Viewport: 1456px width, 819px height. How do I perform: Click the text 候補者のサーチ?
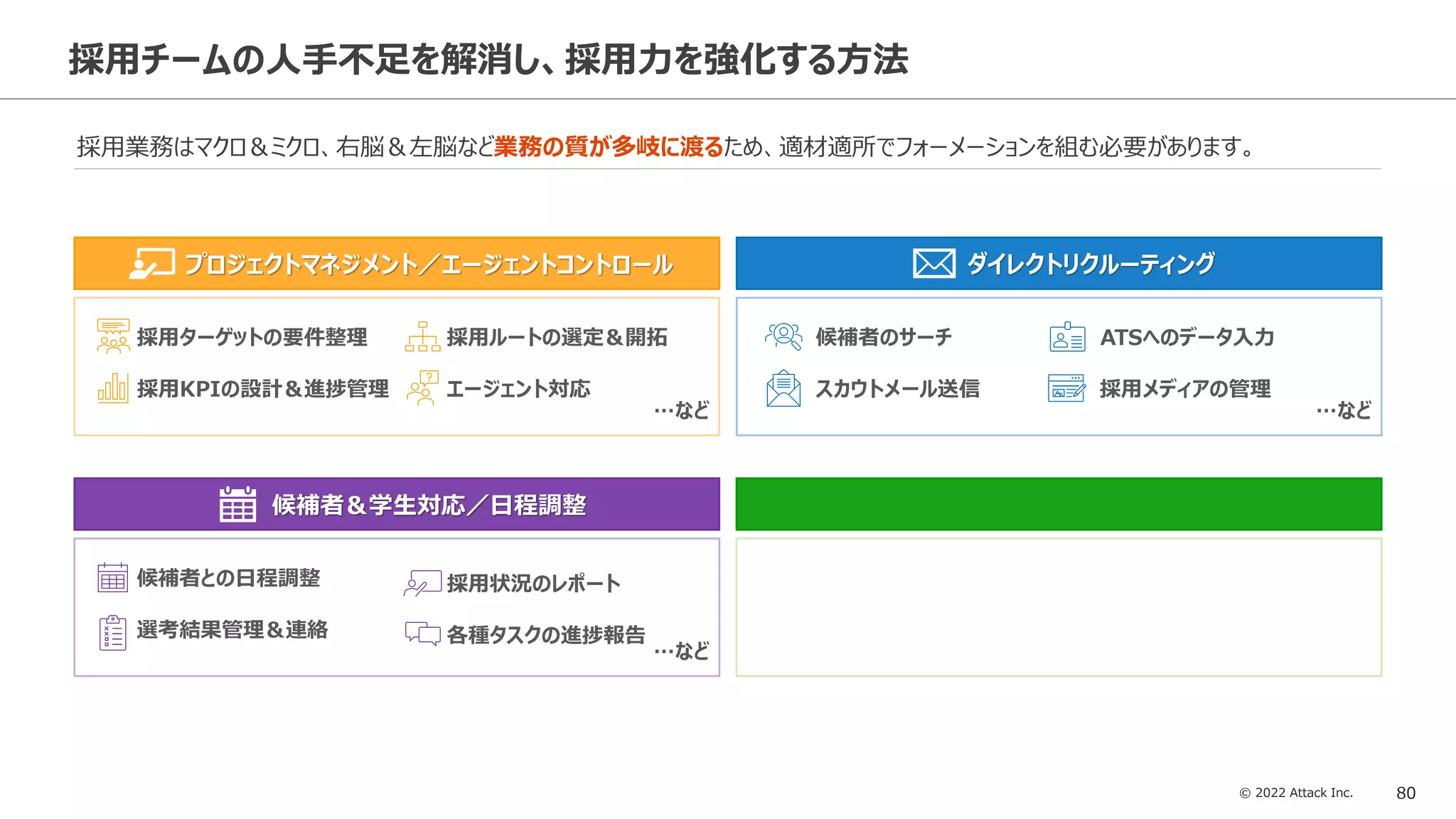pos(884,337)
